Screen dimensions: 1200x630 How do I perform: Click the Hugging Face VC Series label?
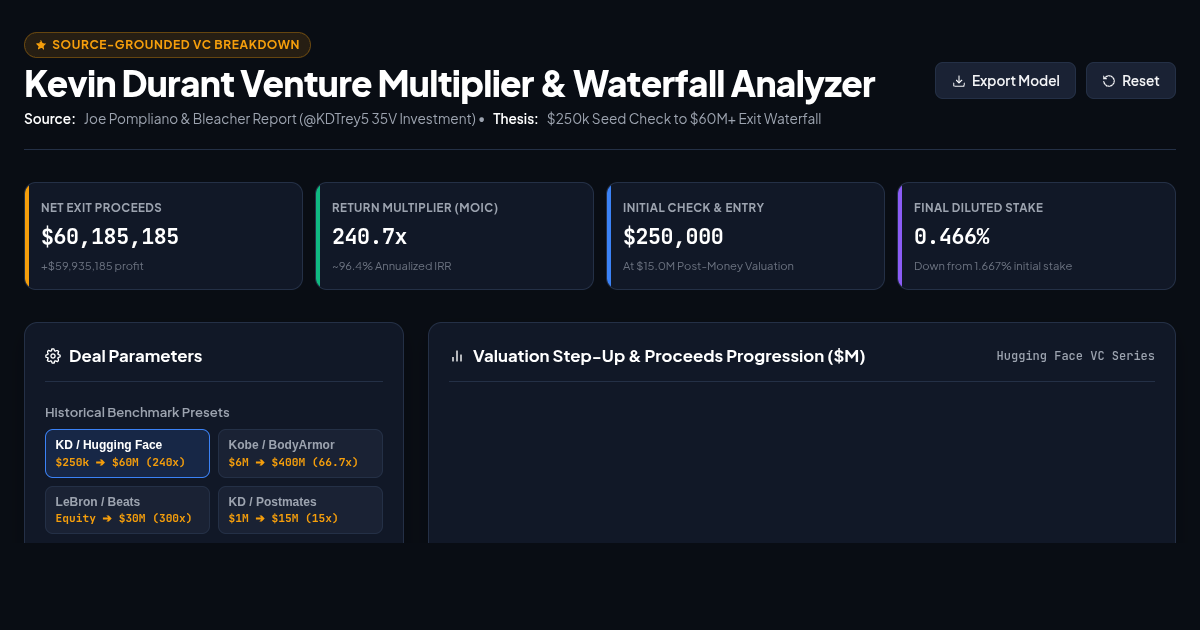(x=1076, y=356)
